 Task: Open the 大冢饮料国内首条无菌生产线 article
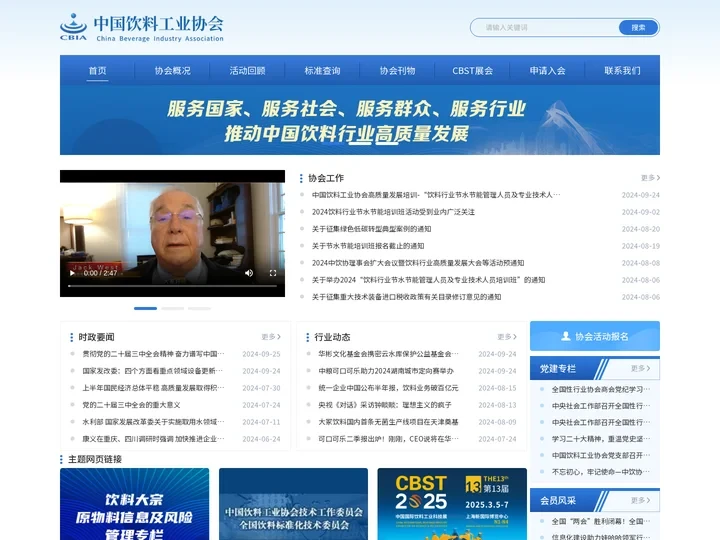click(x=388, y=422)
